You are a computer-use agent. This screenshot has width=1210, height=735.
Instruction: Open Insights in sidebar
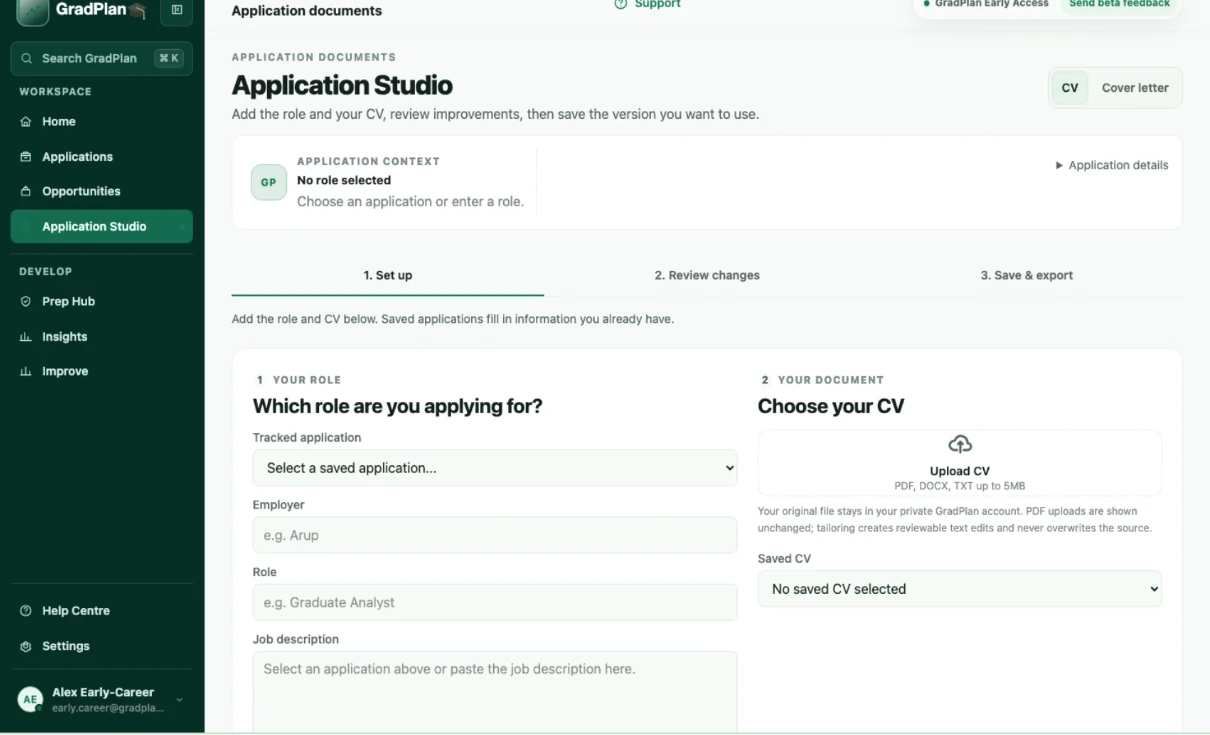[101, 337]
